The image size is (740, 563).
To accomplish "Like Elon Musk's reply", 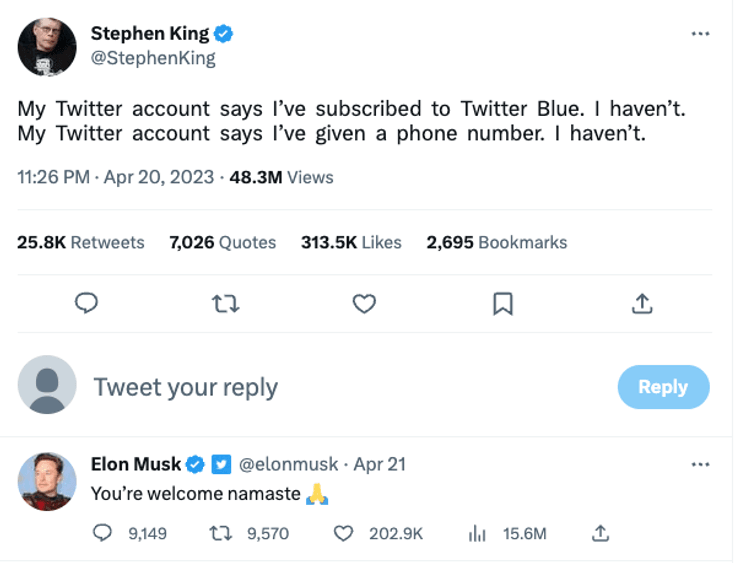I will (343, 534).
